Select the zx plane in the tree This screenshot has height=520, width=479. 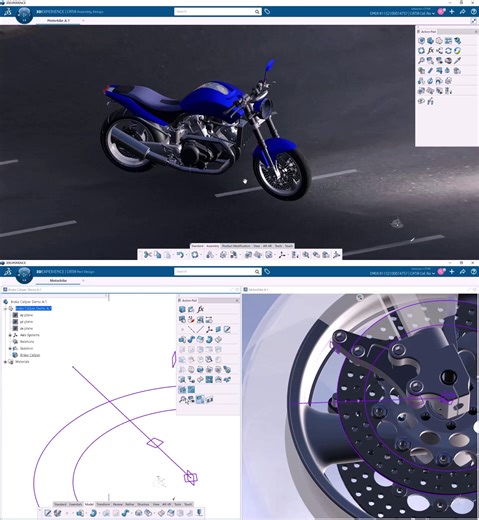pos(26,328)
